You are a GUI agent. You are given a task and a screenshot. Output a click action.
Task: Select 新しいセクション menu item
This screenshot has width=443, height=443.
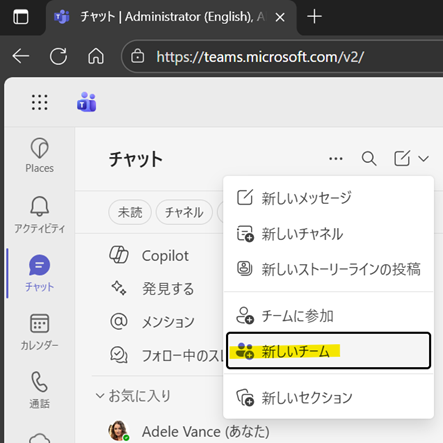tap(328, 397)
